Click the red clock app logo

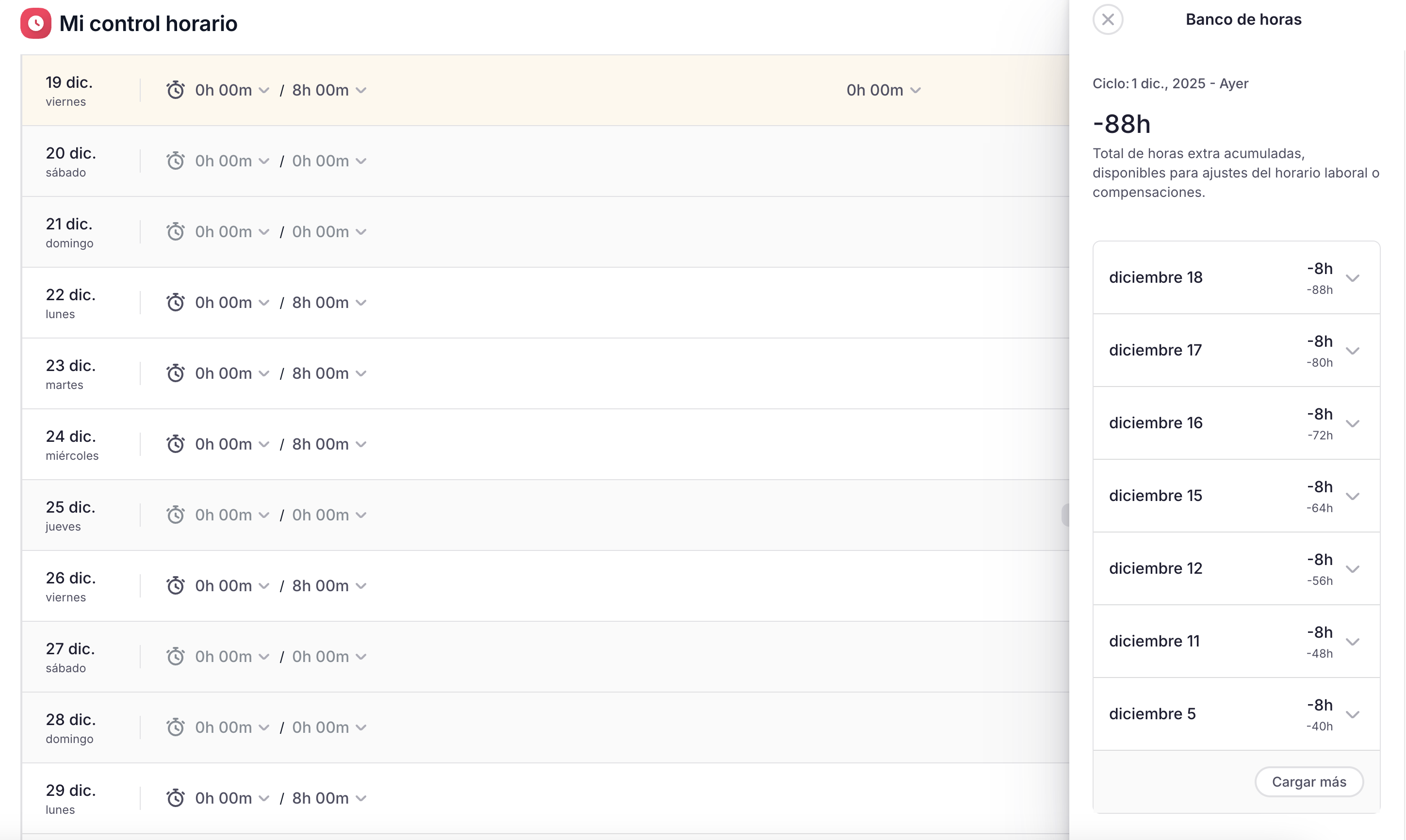point(36,23)
